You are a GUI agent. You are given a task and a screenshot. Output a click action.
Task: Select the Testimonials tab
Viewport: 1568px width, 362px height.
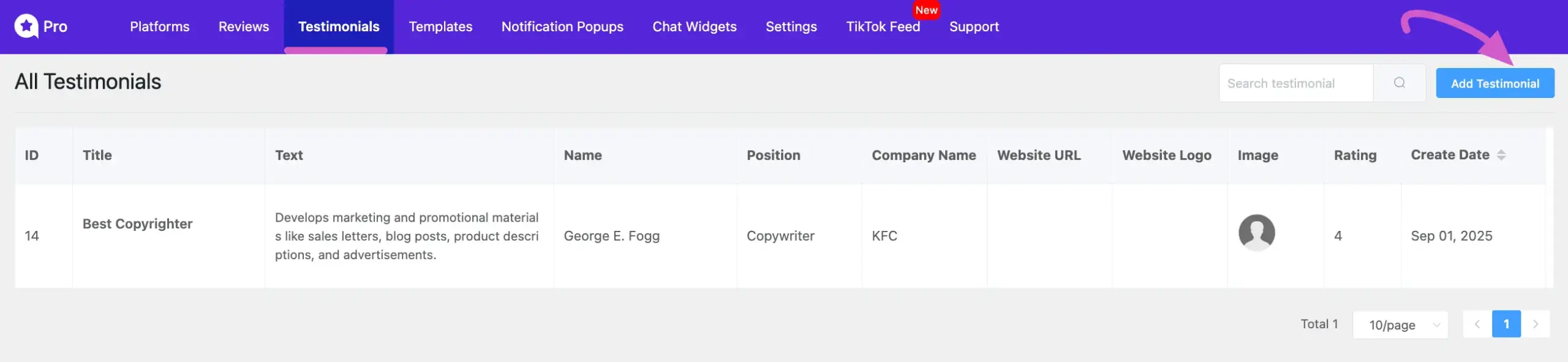[339, 26]
